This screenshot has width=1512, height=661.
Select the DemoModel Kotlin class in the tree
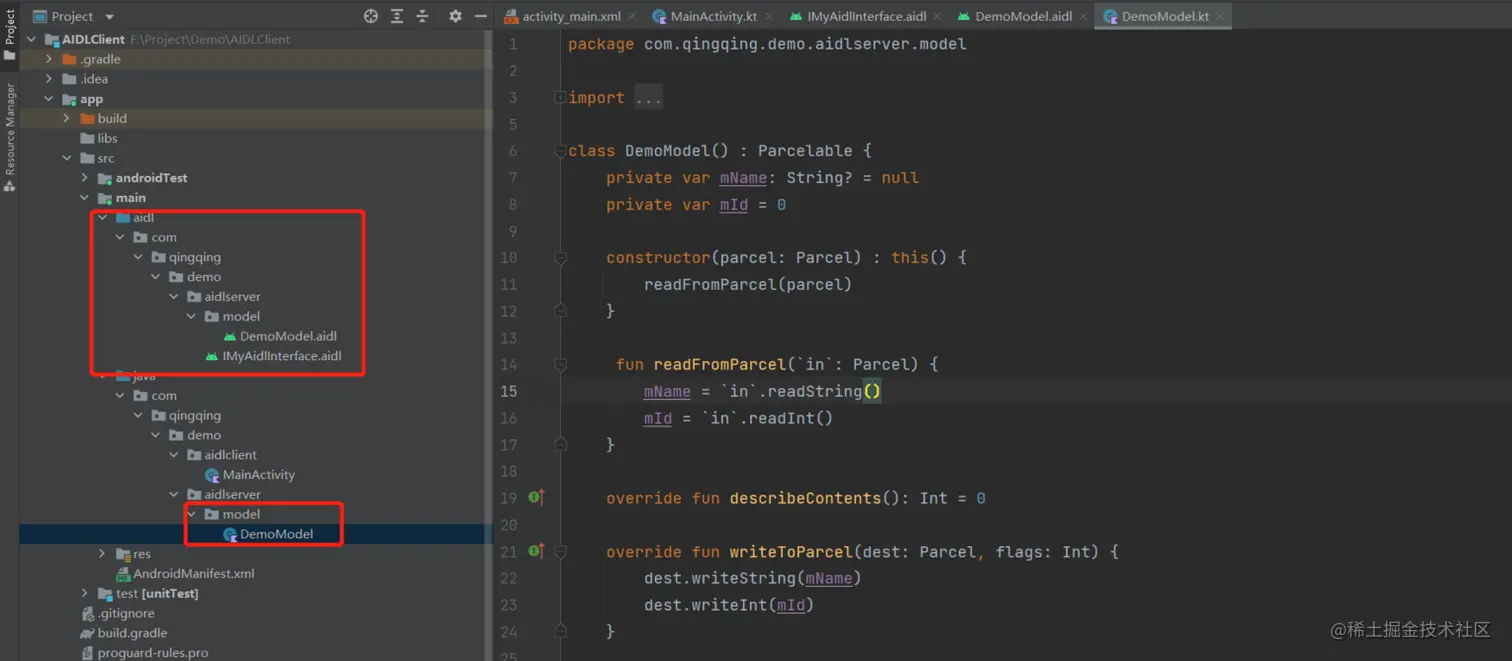point(276,534)
